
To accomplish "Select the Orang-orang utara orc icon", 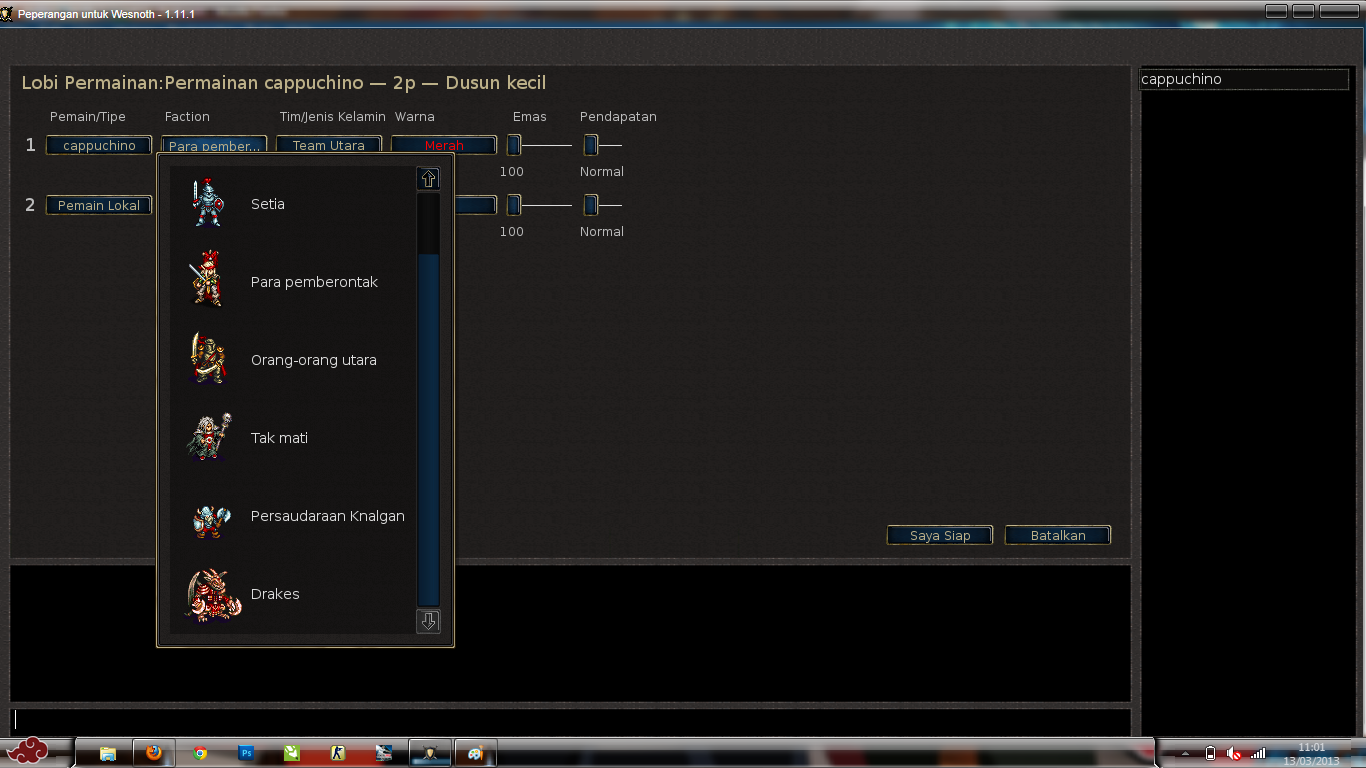I will coord(208,358).
